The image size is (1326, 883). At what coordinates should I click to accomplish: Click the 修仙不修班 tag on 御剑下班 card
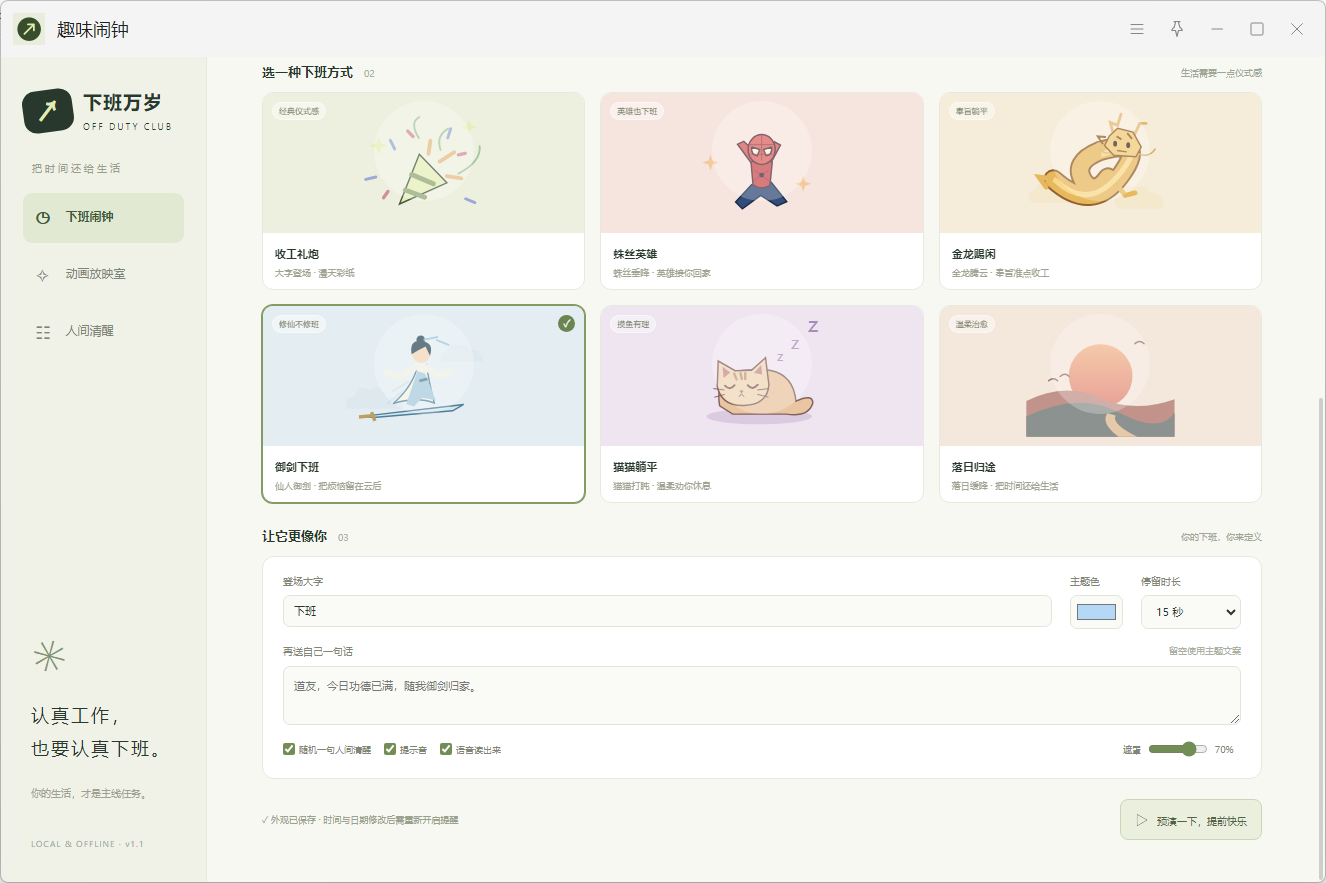point(299,324)
